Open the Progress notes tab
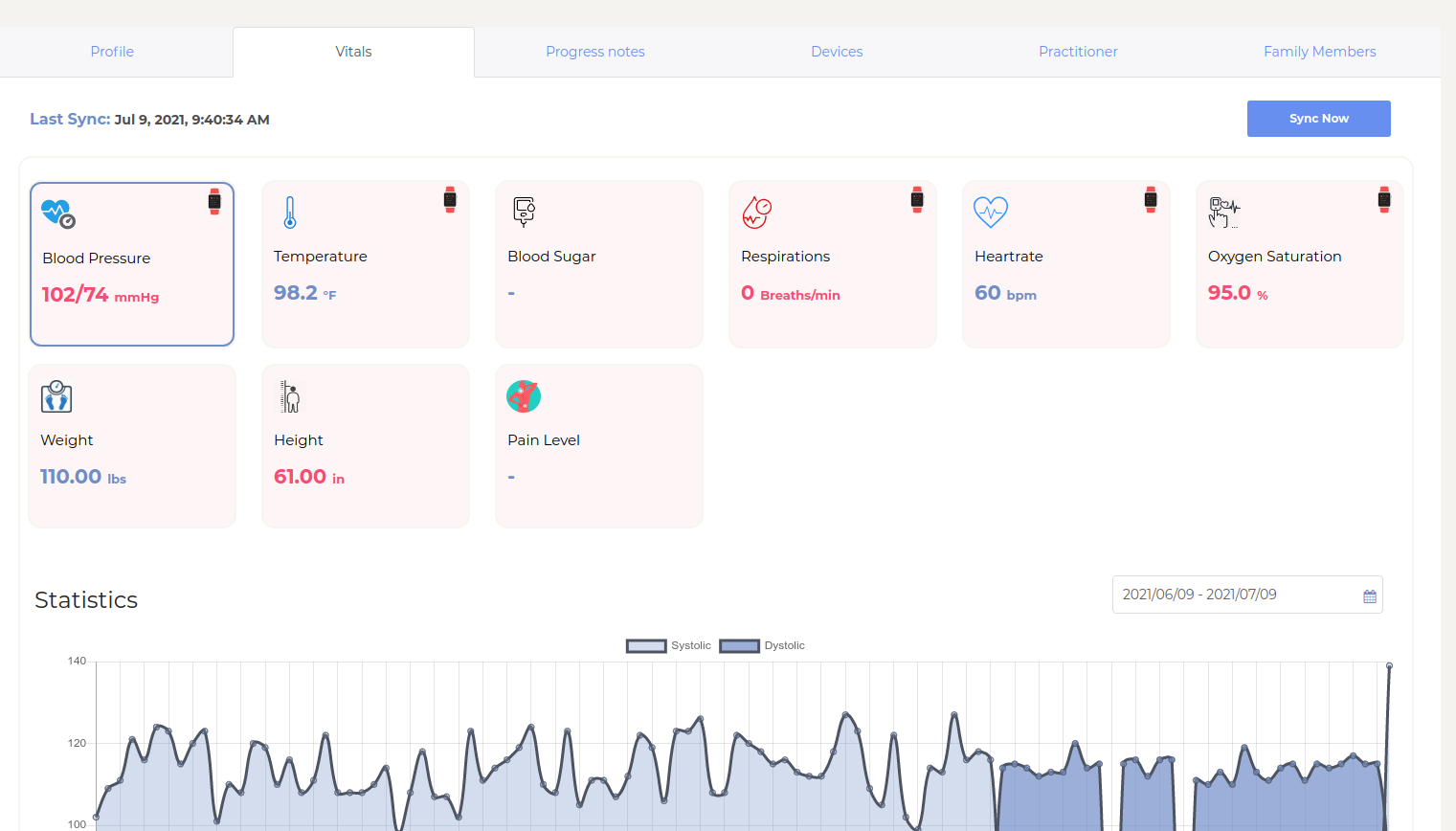Screen dimensions: 1456x831 (x=594, y=52)
